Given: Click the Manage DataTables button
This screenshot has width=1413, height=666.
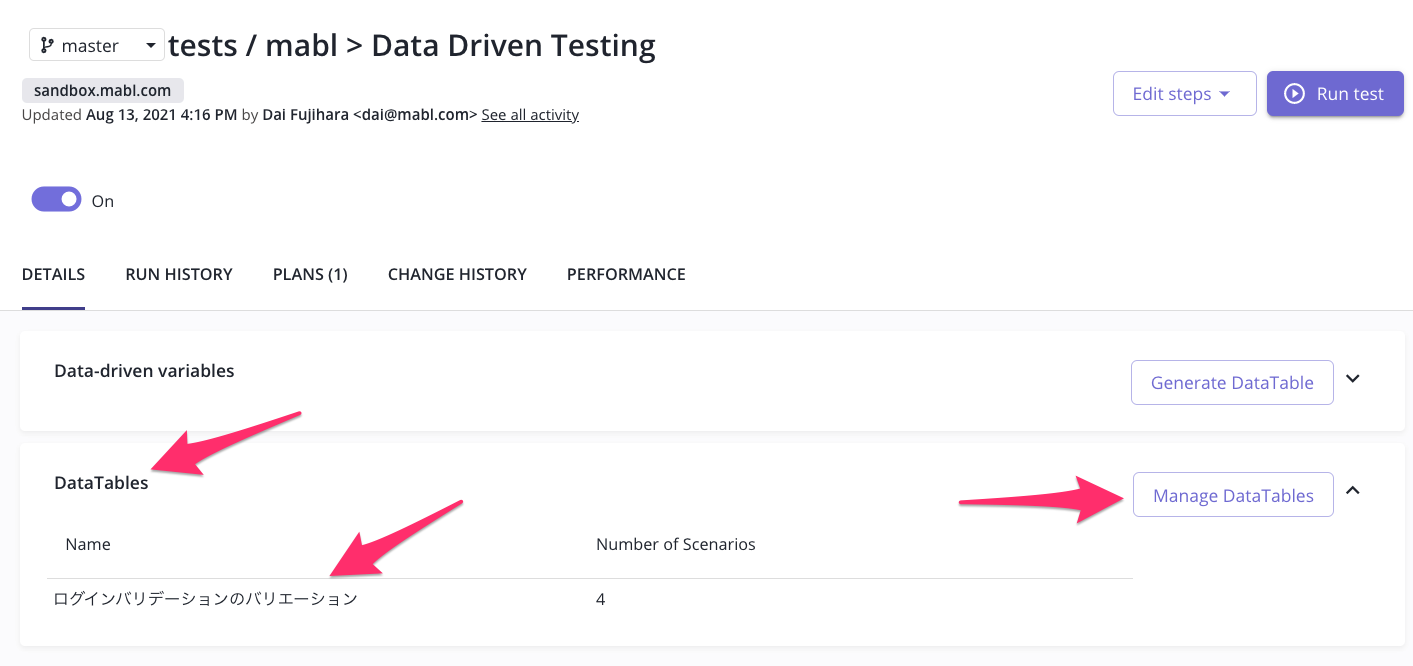Looking at the screenshot, I should point(1233,495).
